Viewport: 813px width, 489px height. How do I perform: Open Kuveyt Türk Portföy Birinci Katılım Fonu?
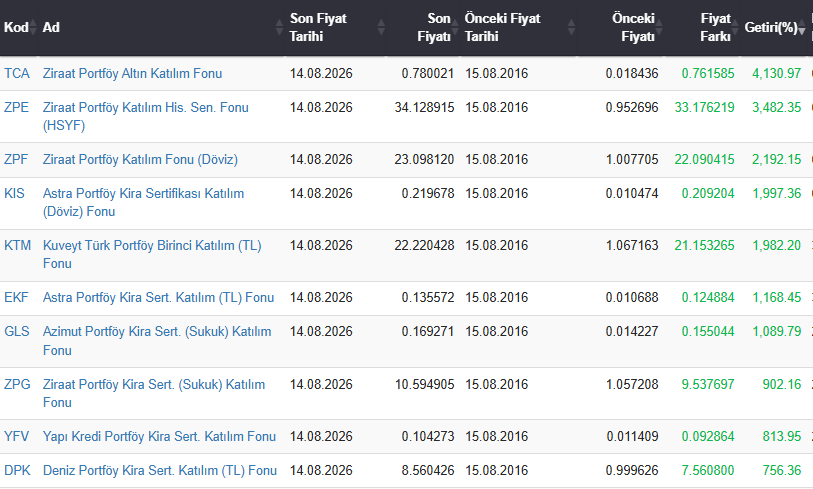pyautogui.click(x=152, y=254)
